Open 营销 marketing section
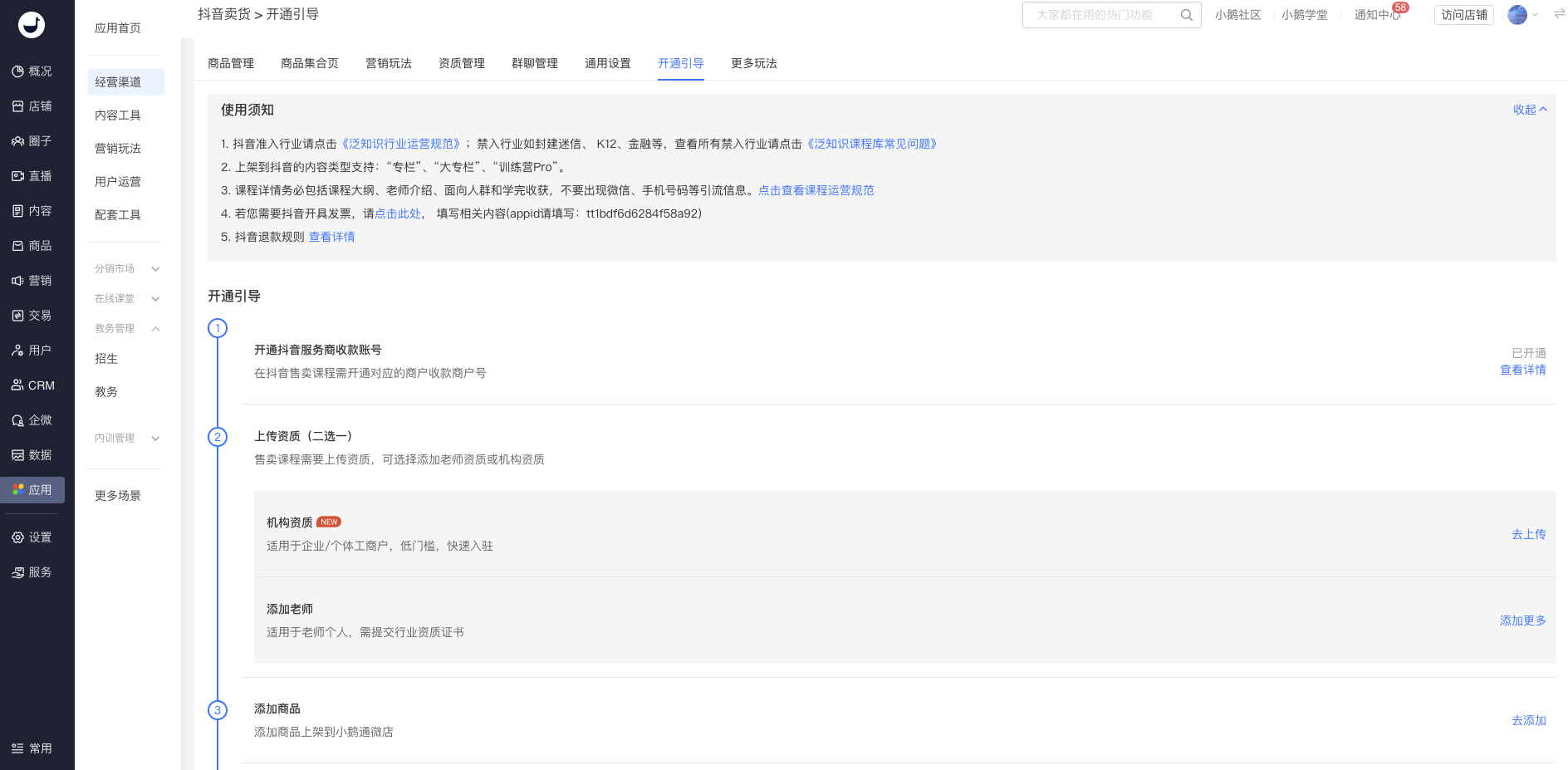Screen dimensions: 1568x770 (x=32, y=281)
